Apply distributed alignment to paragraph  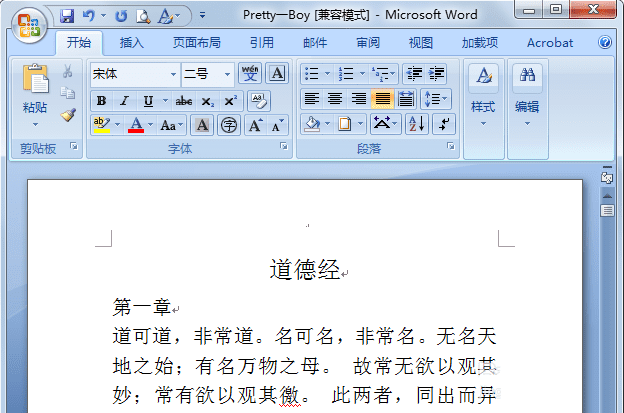coord(406,99)
